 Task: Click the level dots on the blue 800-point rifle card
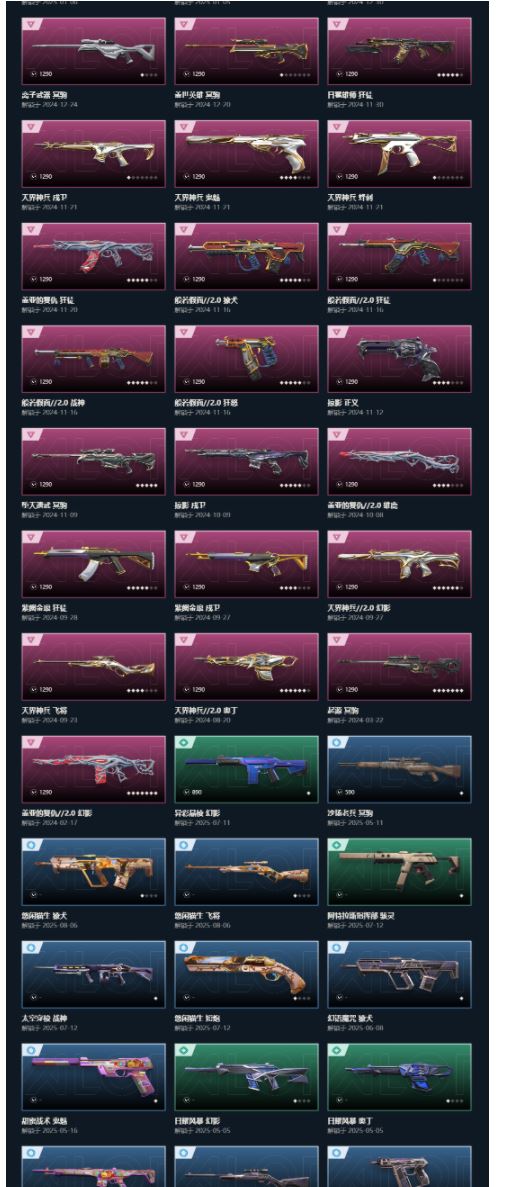(309, 793)
